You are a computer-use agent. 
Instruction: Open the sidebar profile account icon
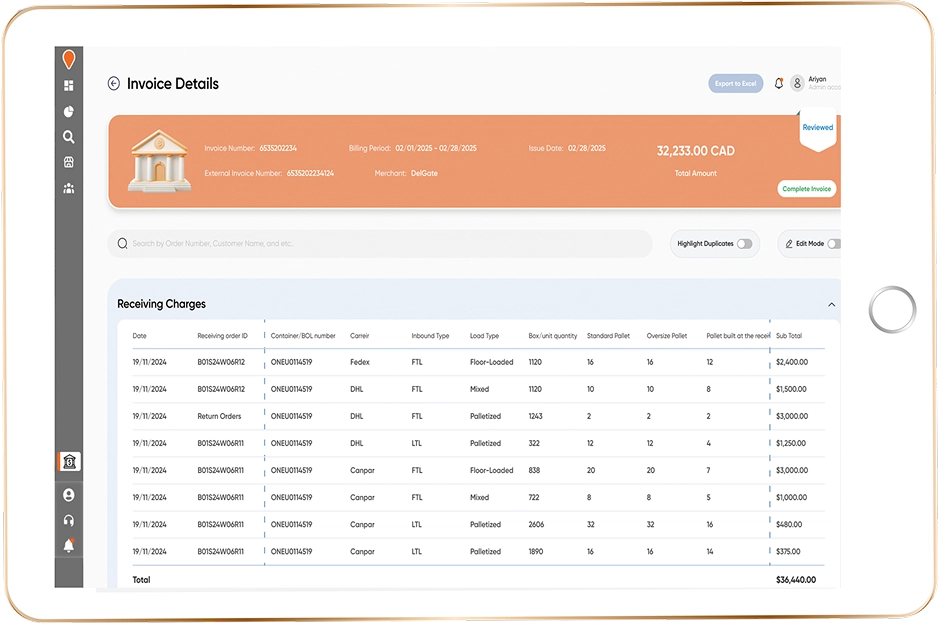pyautogui.click(x=69, y=495)
